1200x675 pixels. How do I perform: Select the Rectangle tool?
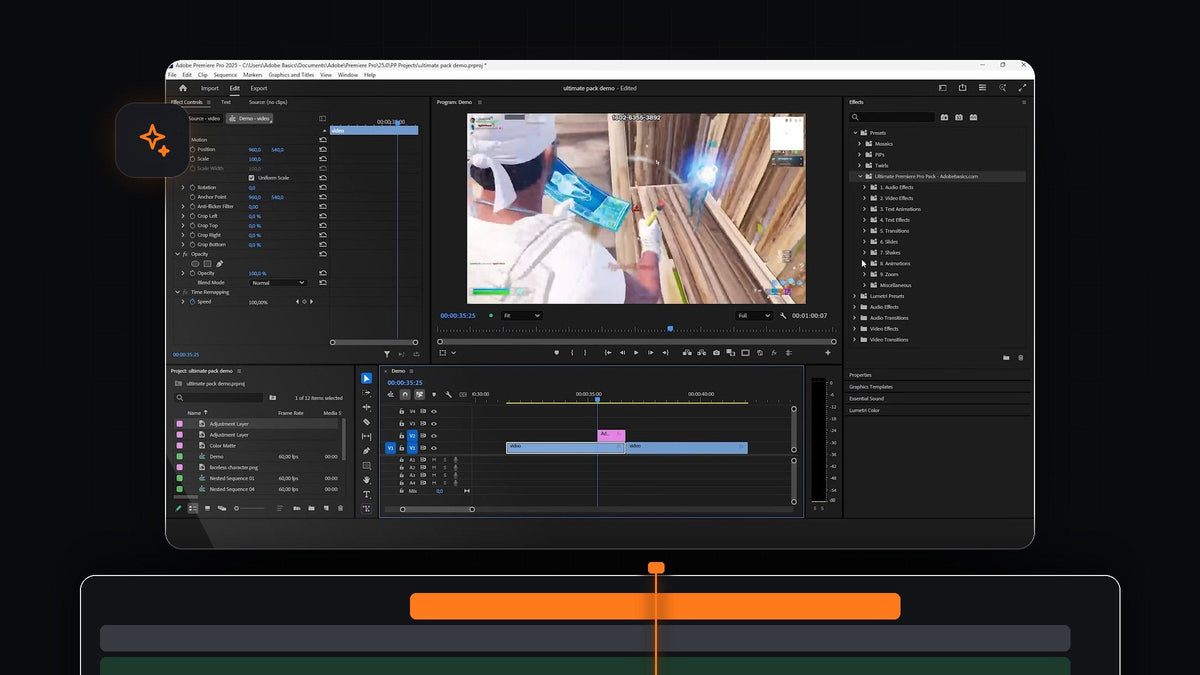pyautogui.click(x=366, y=466)
